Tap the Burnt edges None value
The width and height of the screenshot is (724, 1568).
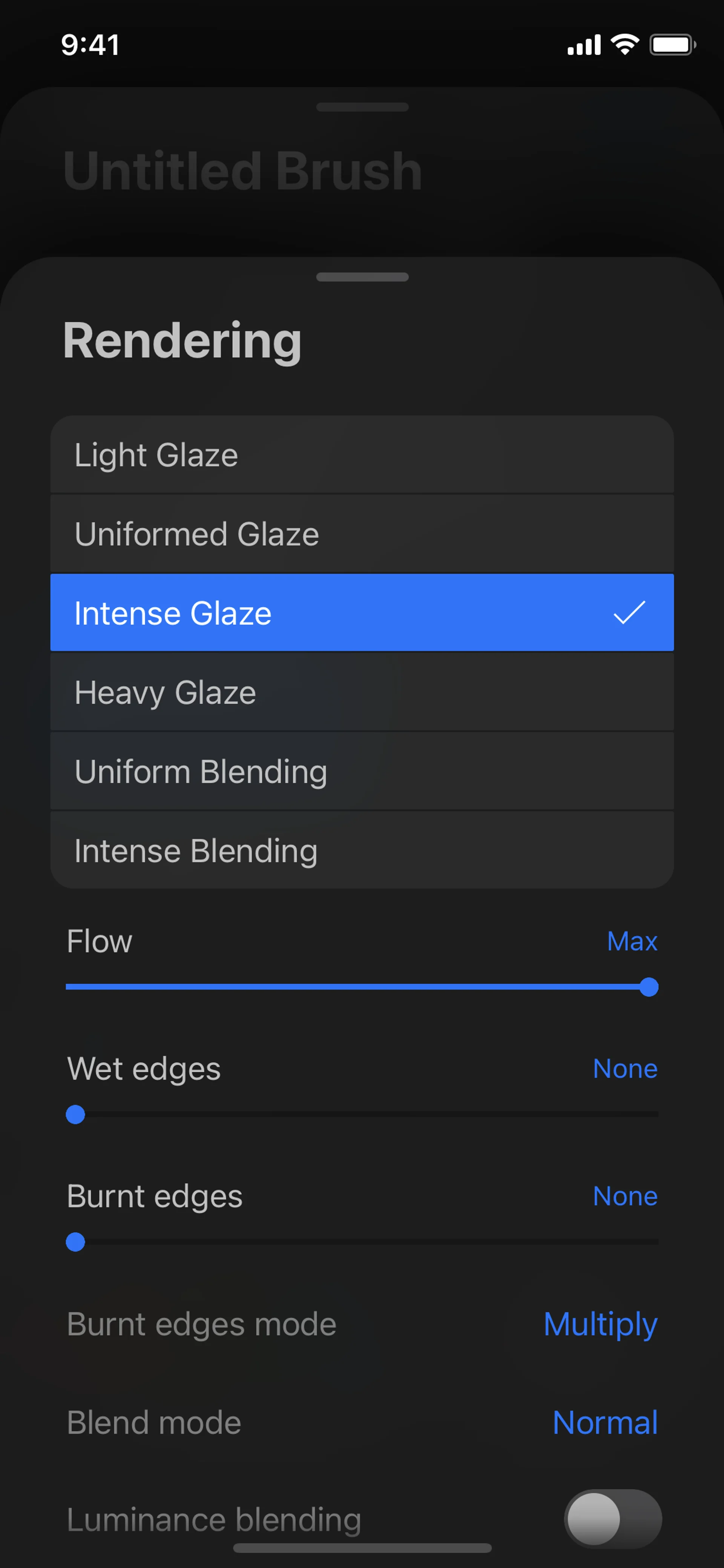tap(625, 1195)
